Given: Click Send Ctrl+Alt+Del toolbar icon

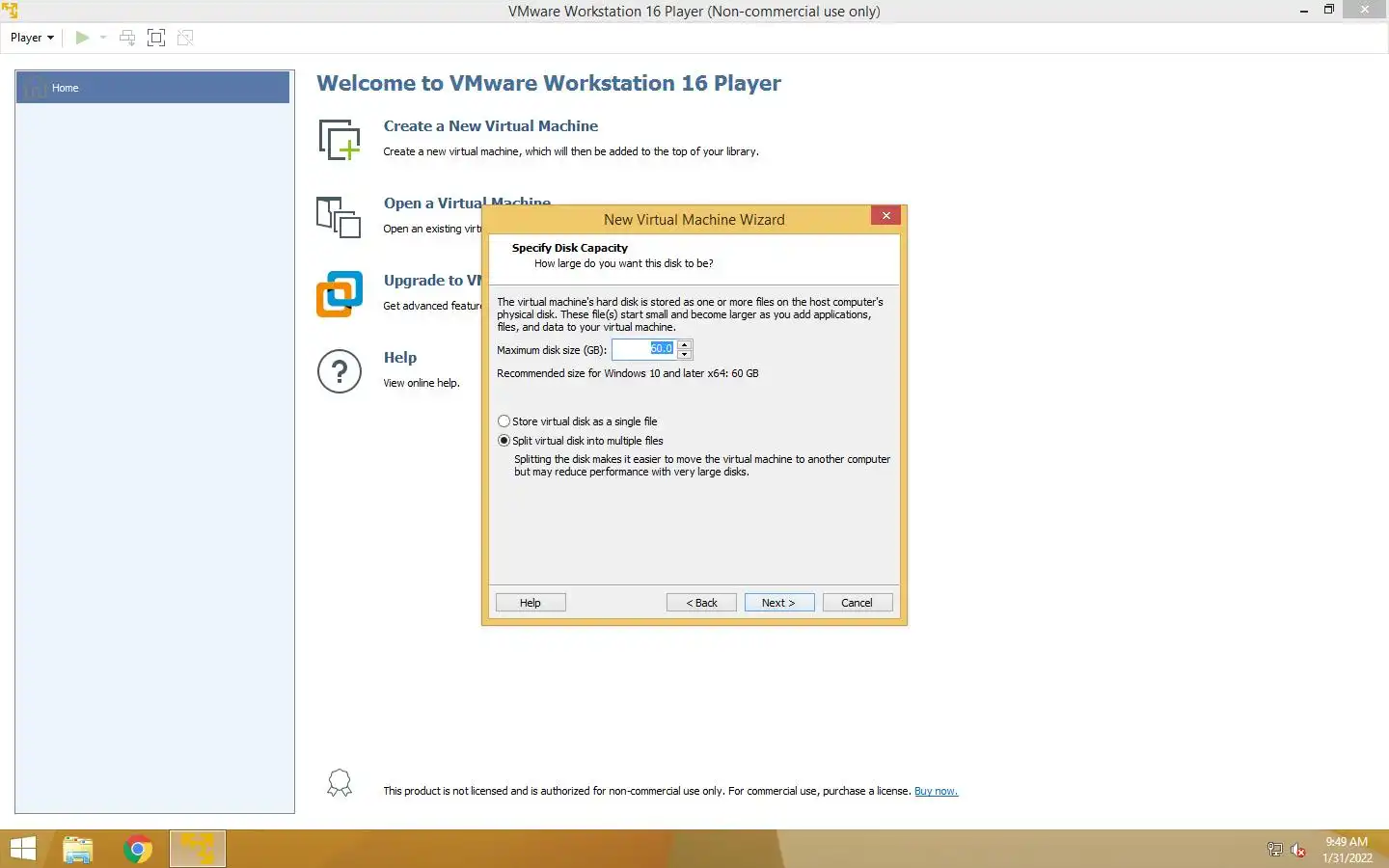Looking at the screenshot, I should pyautogui.click(x=127, y=38).
